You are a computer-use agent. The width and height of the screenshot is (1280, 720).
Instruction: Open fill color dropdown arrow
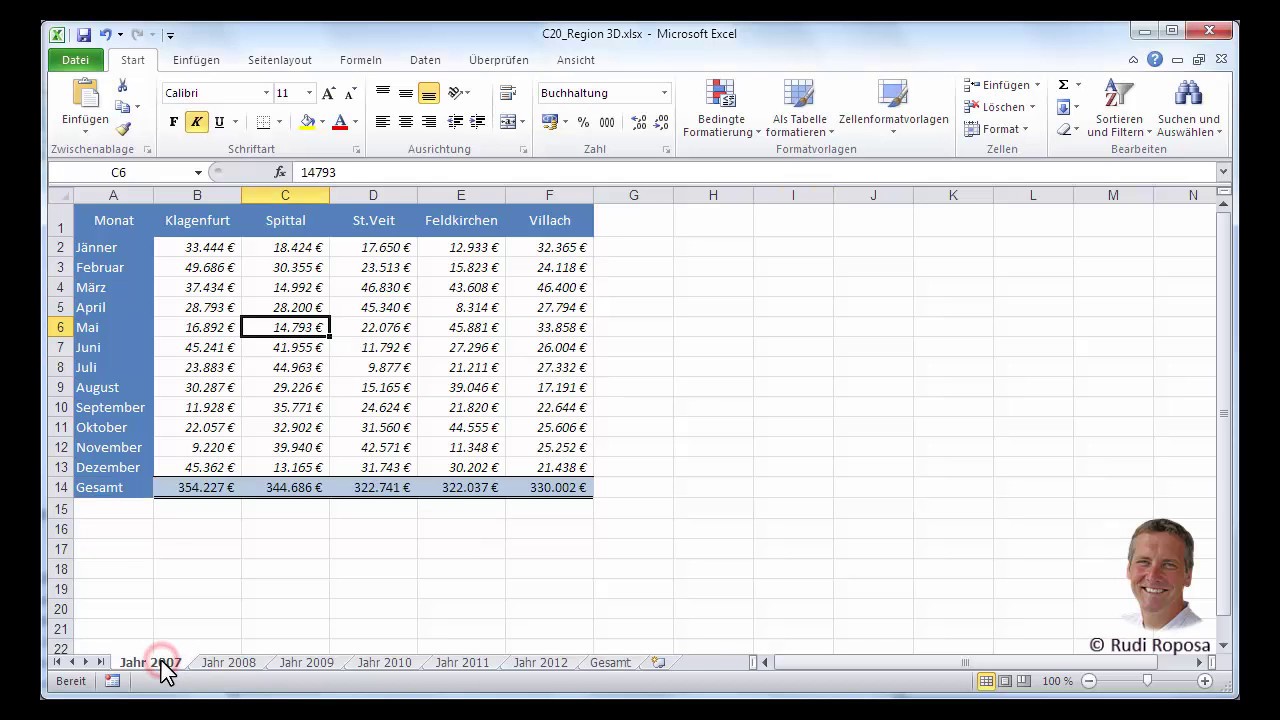click(x=322, y=122)
